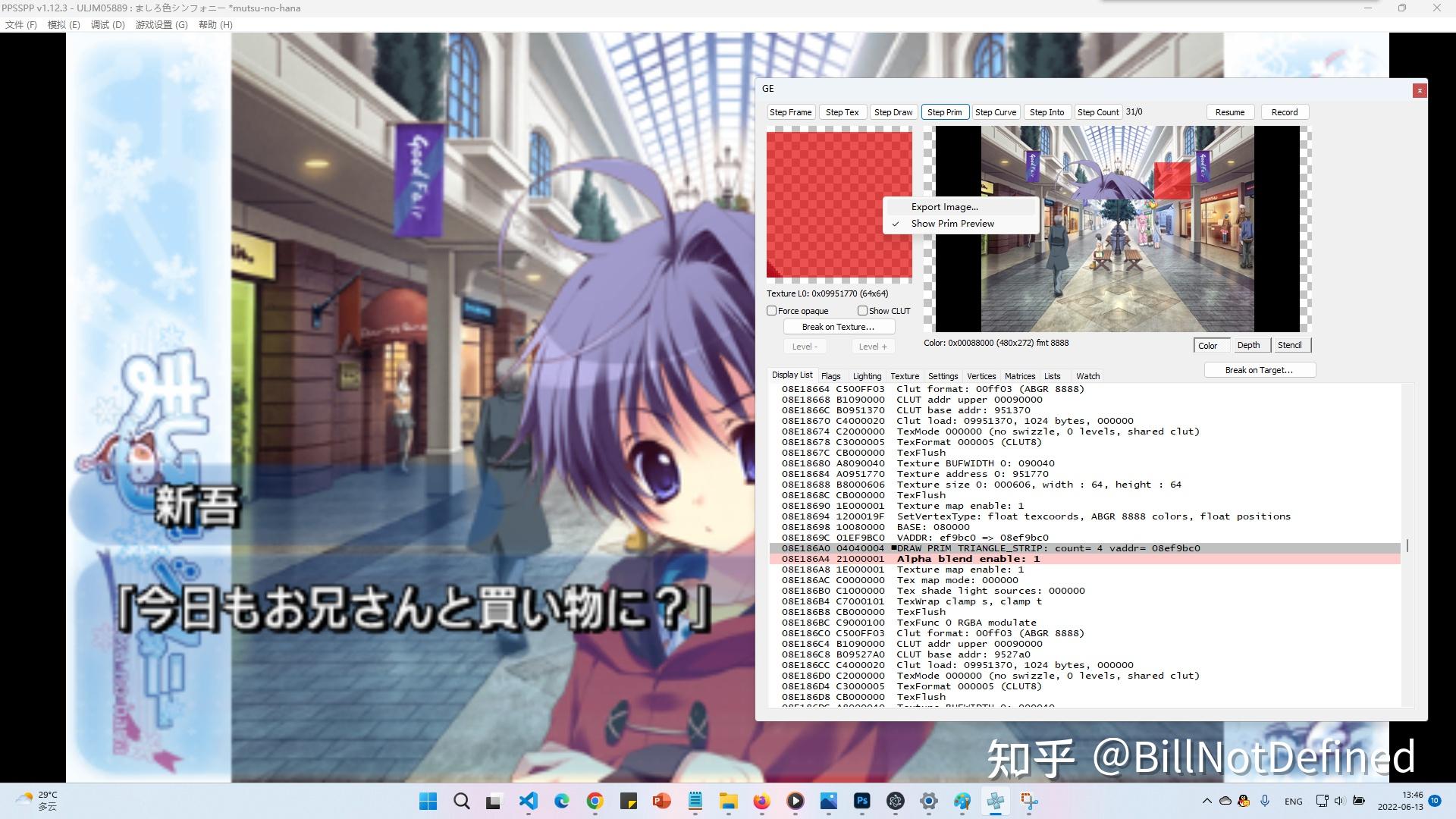Switch to the Display List tab
Image resolution: width=1456 pixels, height=819 pixels.
792,375
